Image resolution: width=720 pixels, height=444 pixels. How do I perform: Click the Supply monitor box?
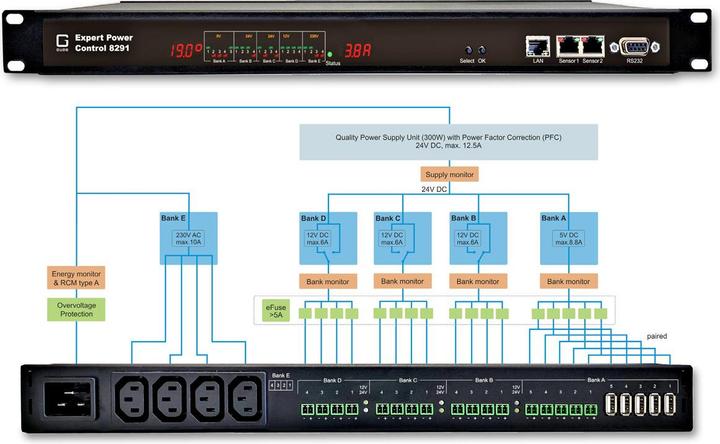pos(450,174)
